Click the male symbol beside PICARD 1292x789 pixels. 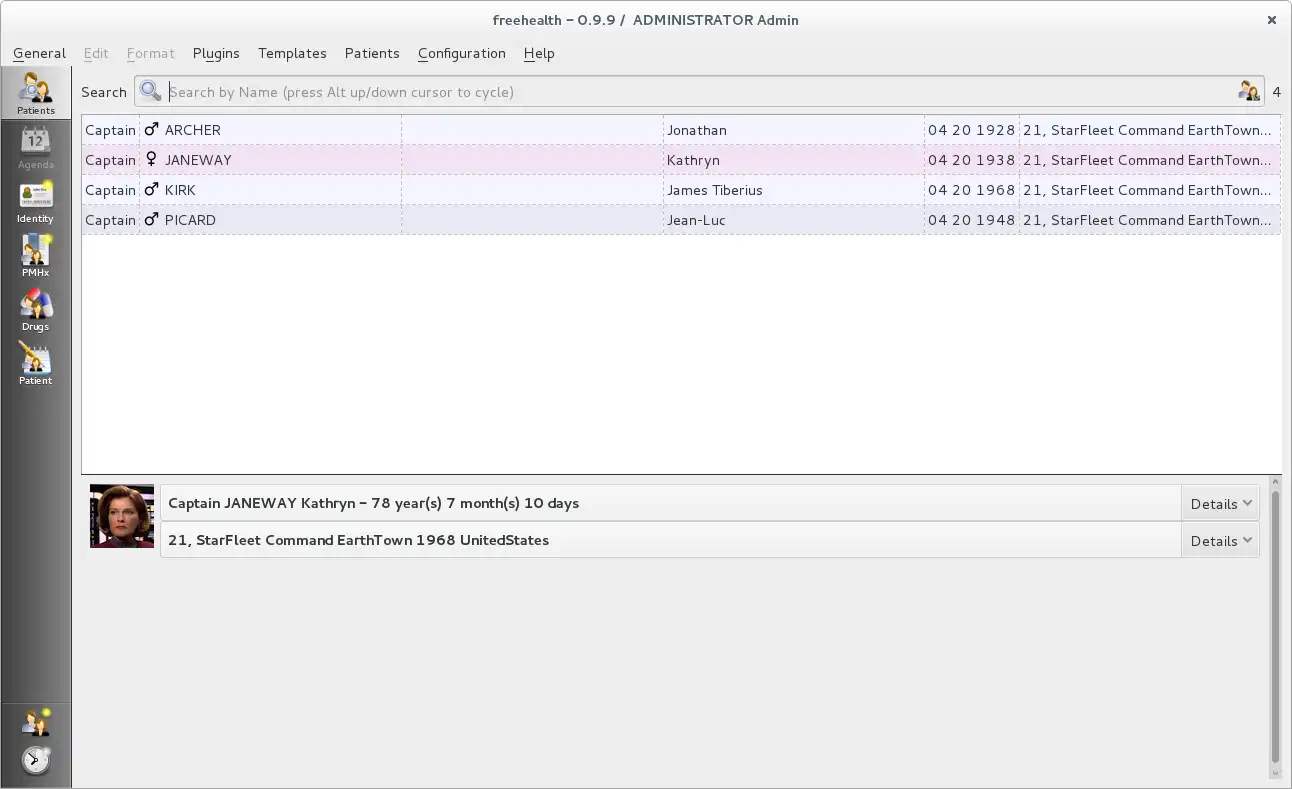point(152,220)
